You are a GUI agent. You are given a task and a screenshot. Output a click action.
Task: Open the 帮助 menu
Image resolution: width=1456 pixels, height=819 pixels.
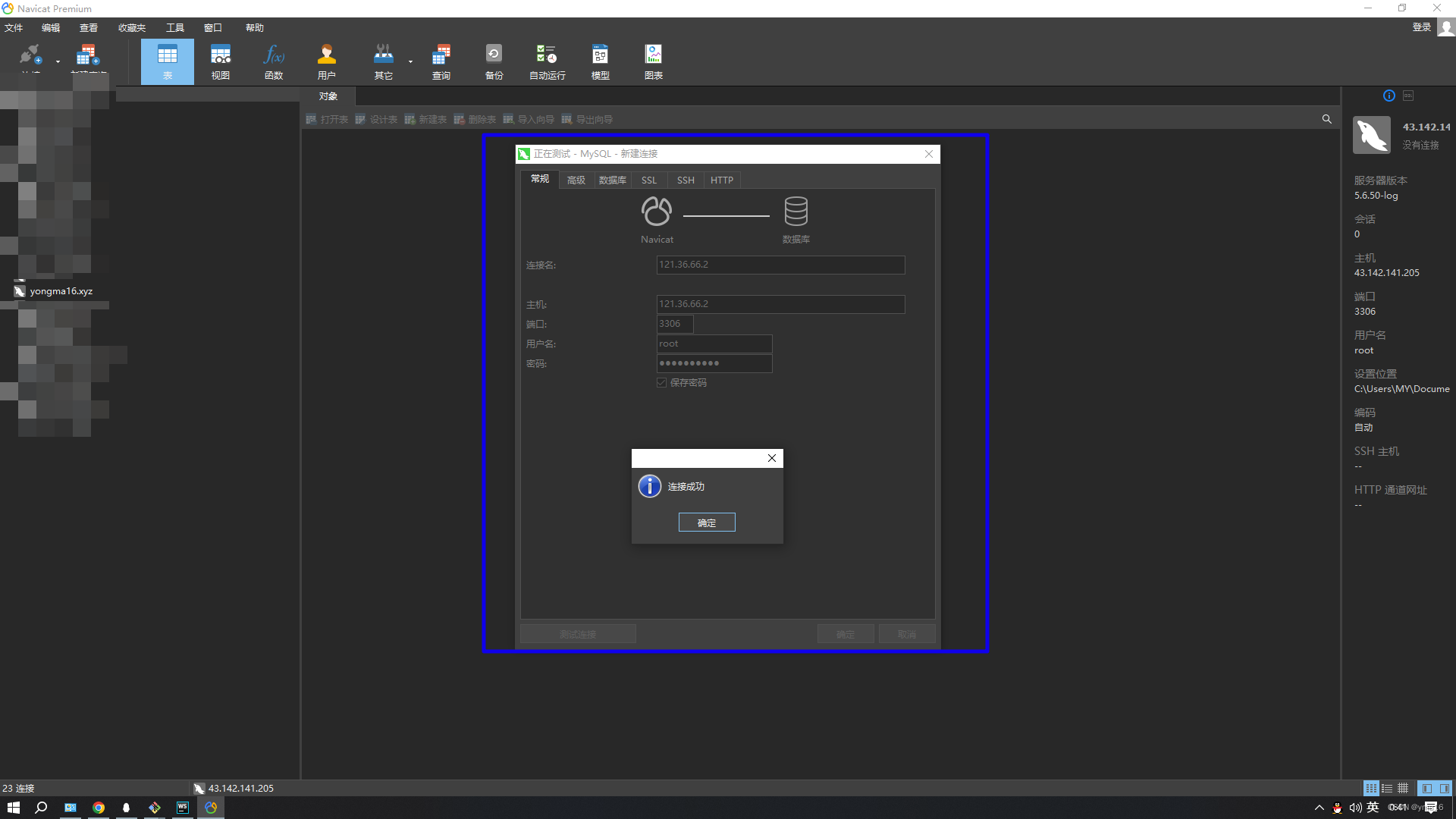point(255,28)
